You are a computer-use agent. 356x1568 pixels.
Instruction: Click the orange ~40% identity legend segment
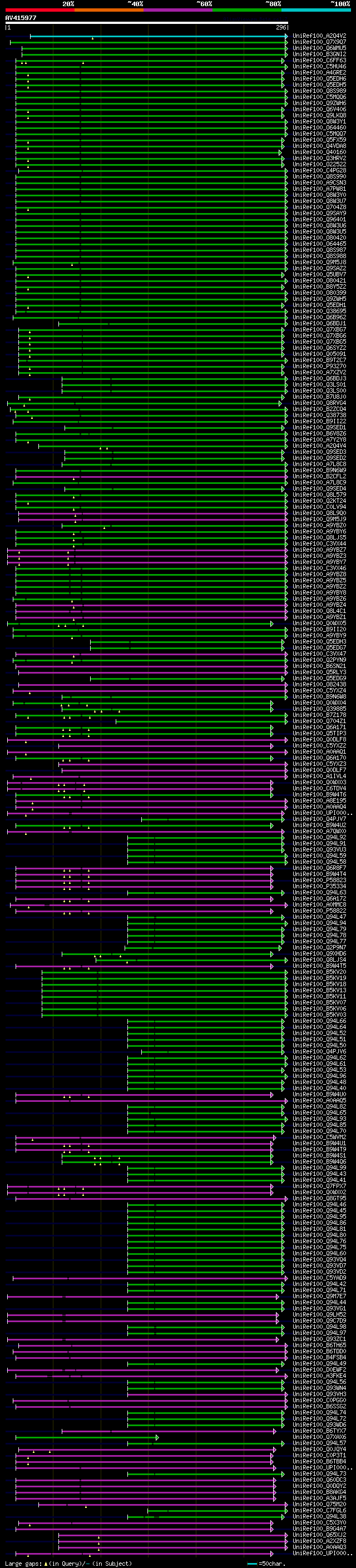(x=109, y=10)
